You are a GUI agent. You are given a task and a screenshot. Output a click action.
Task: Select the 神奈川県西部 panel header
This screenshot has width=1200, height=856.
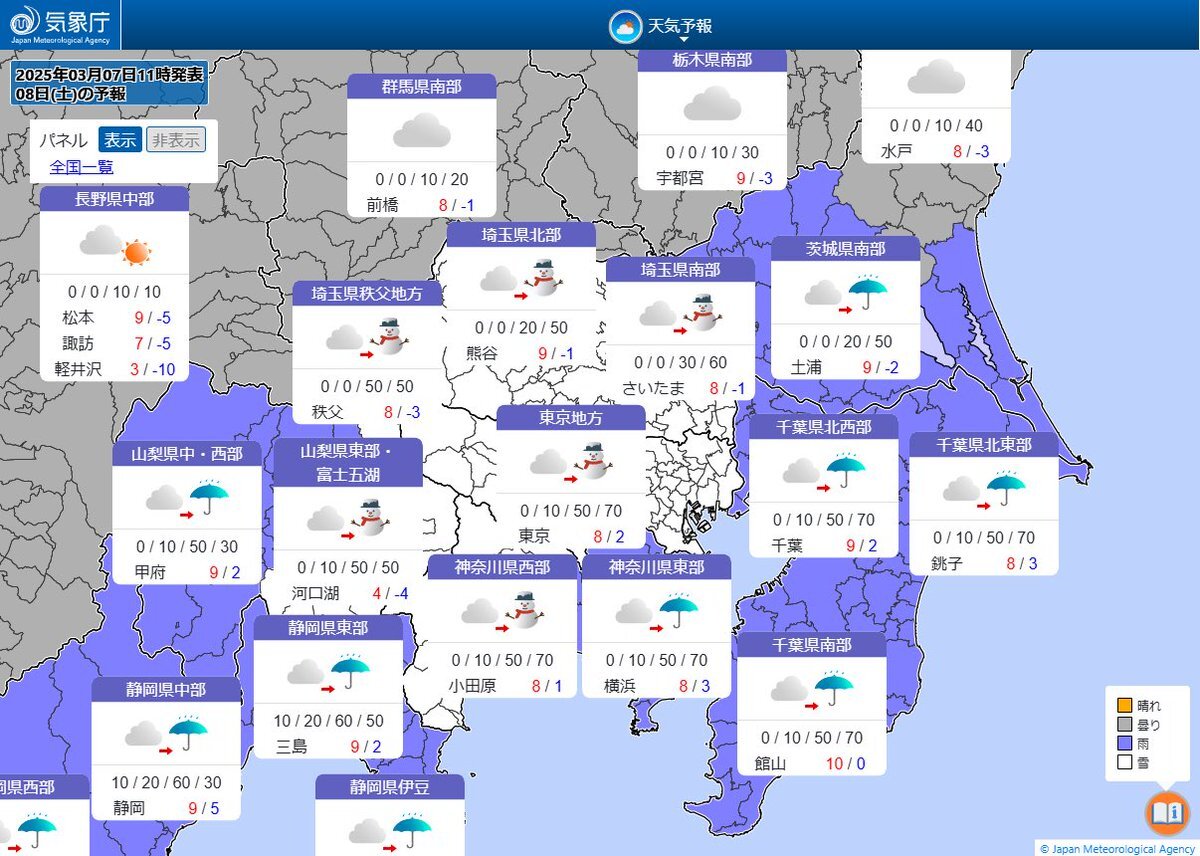click(501, 568)
